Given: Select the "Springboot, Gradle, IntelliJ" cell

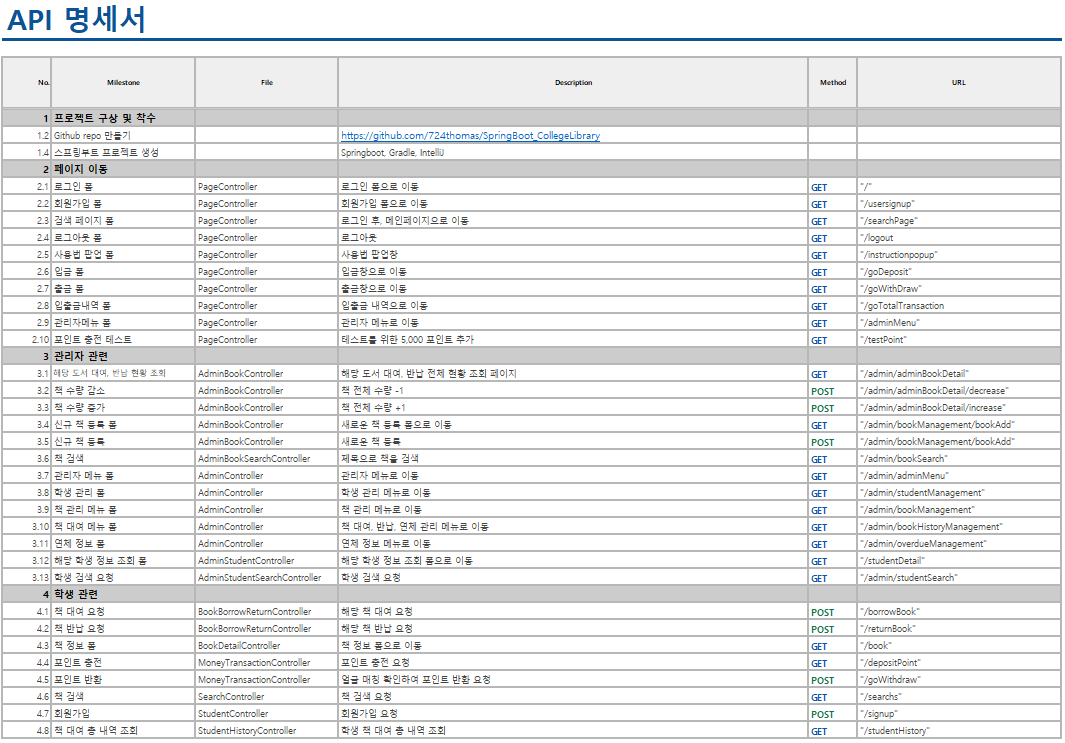Looking at the screenshot, I should [573, 153].
